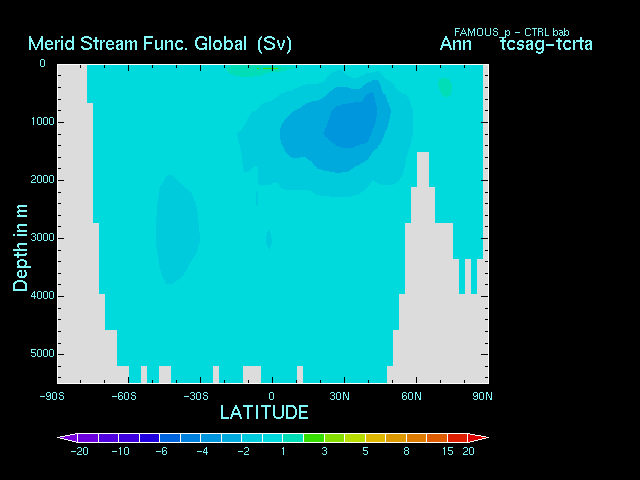Select the 'tcsag-tcrta' experiment label
Screen dimensions: 640x480
tap(546, 44)
